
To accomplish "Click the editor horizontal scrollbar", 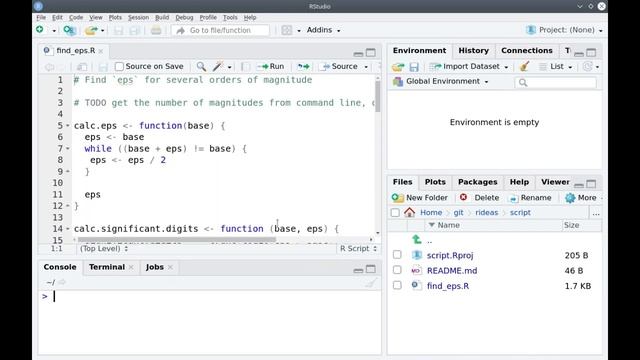I will [177, 240].
